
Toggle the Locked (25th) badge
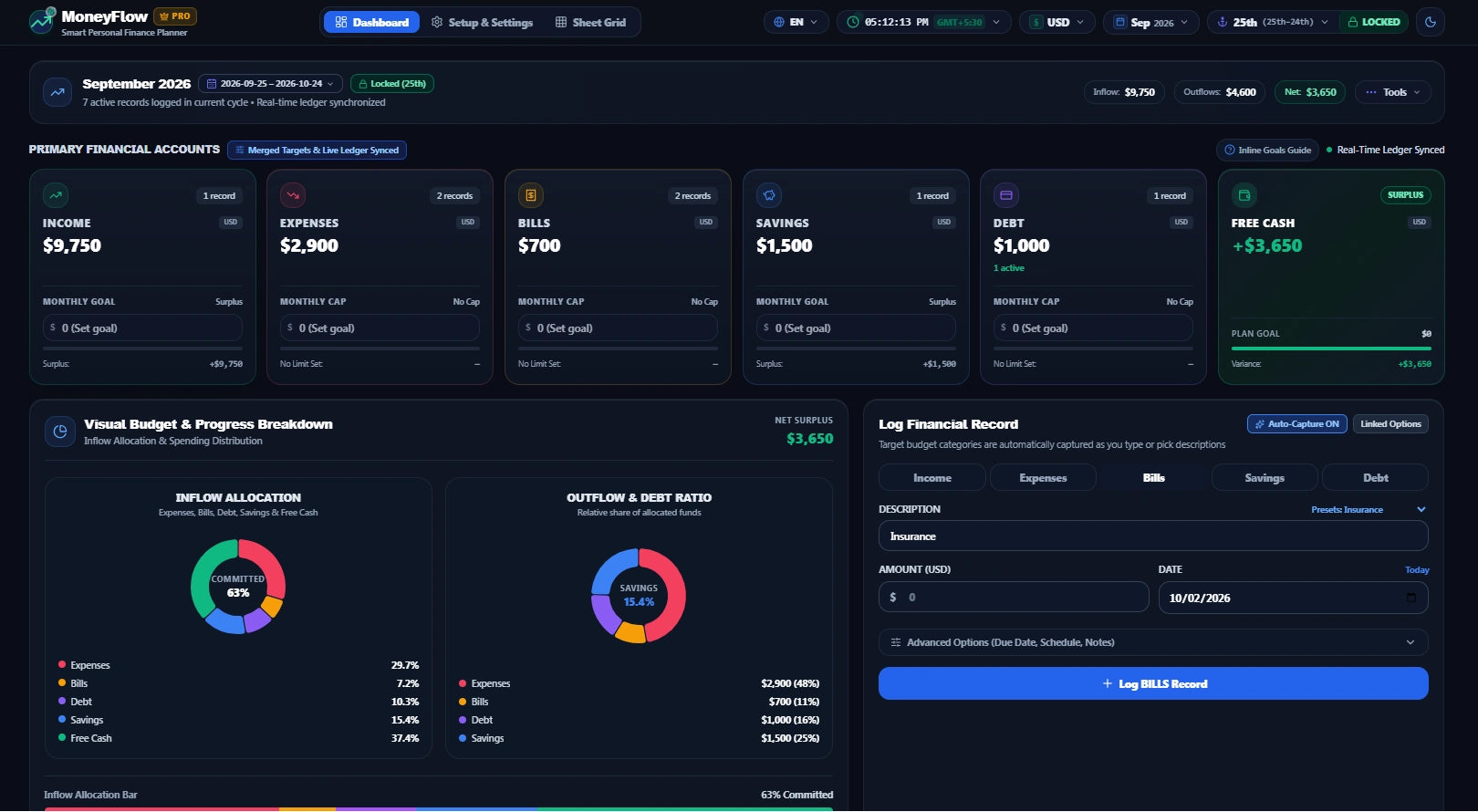[392, 84]
